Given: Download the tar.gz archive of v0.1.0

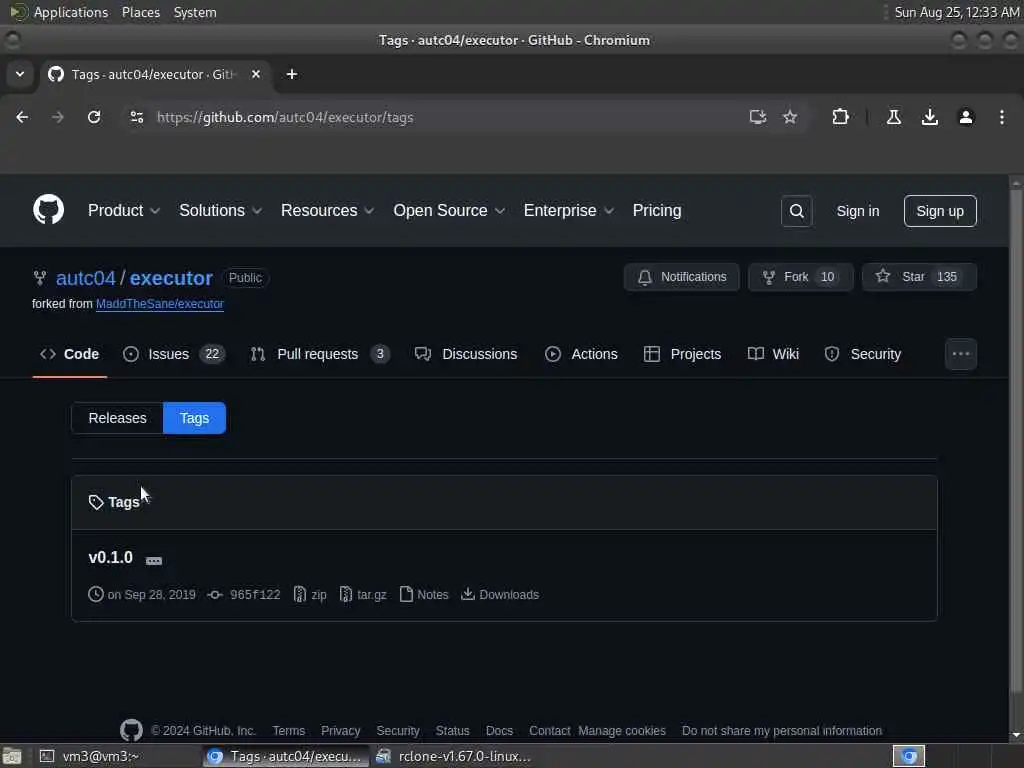Looking at the screenshot, I should click(x=363, y=595).
